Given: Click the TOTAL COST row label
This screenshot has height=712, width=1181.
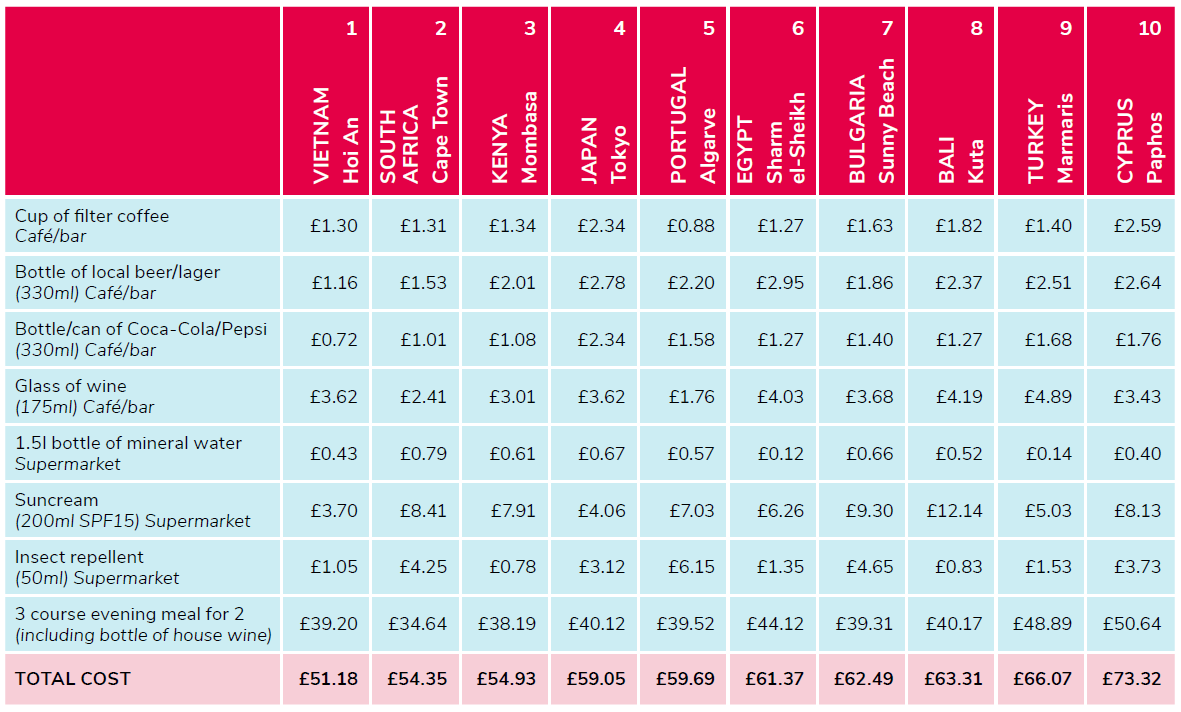Looking at the screenshot, I should (x=73, y=678).
